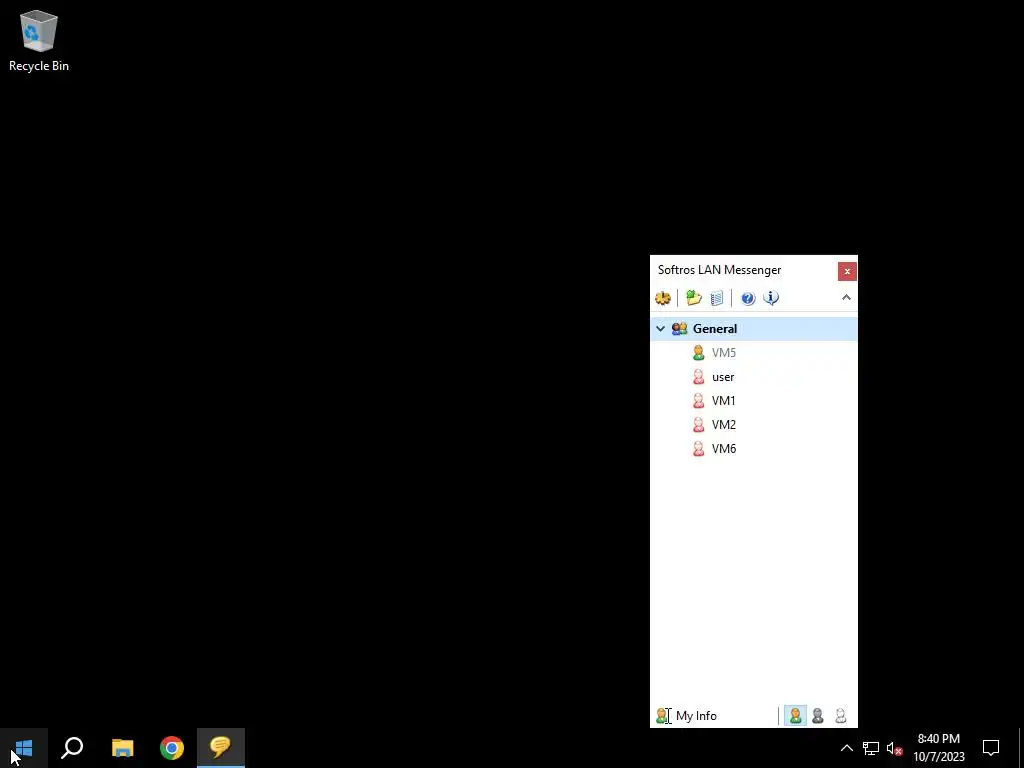
Task: Open the Action Center notifications icon
Action: (x=991, y=748)
